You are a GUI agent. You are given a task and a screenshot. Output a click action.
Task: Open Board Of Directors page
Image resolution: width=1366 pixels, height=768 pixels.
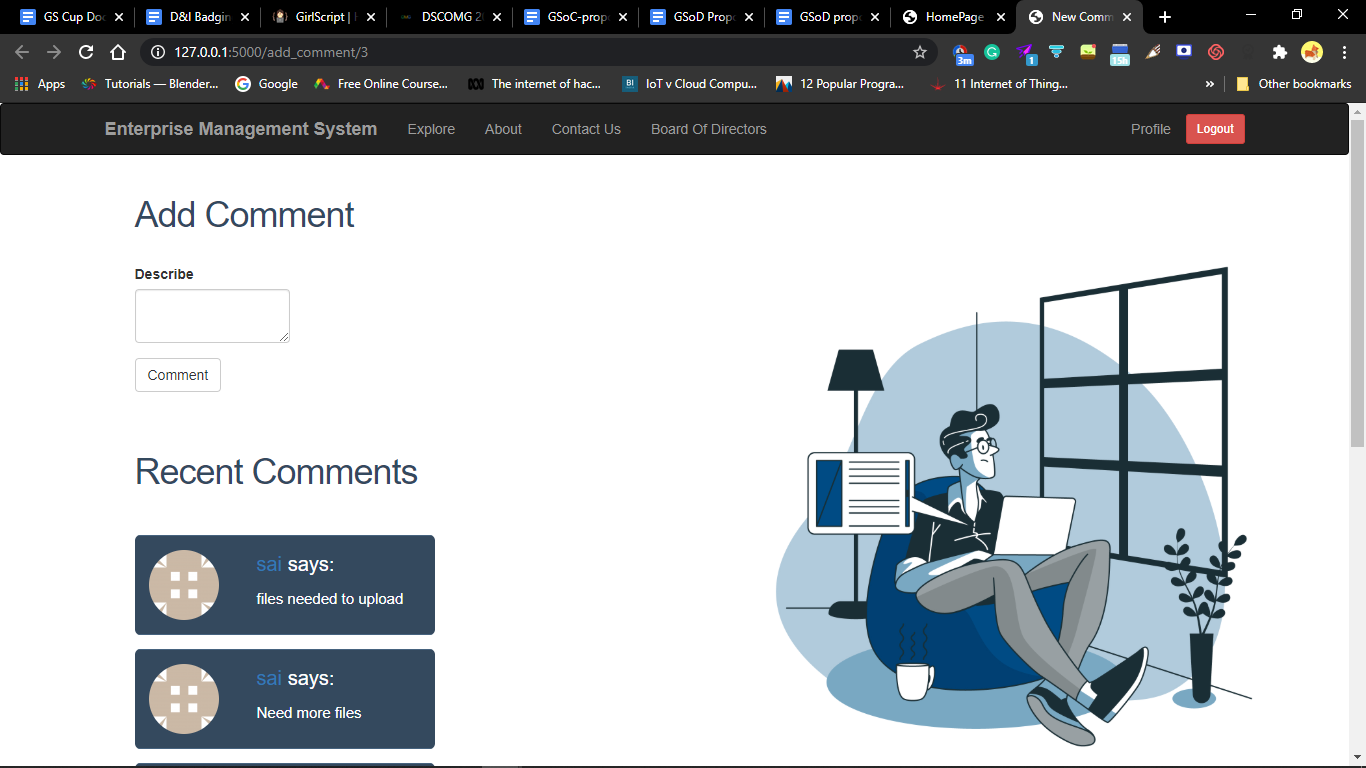(x=709, y=129)
